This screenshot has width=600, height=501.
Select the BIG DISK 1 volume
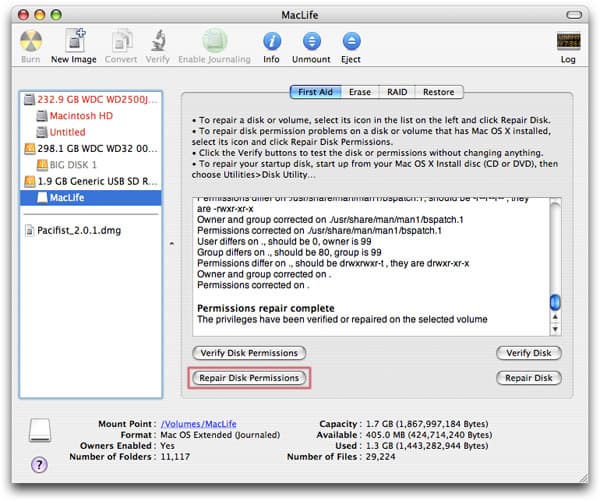point(91,165)
